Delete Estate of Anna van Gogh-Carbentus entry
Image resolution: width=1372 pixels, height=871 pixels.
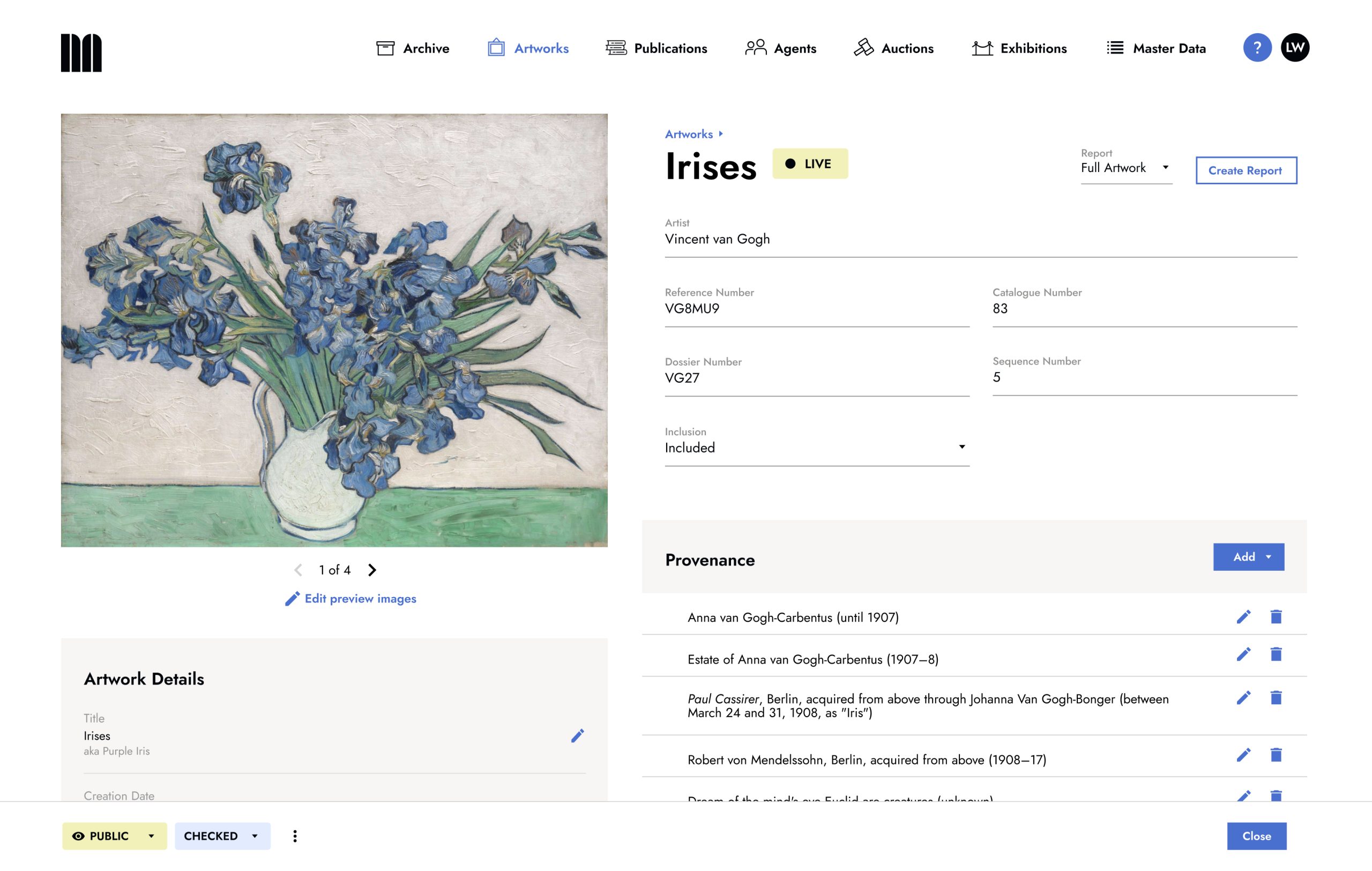click(x=1276, y=654)
